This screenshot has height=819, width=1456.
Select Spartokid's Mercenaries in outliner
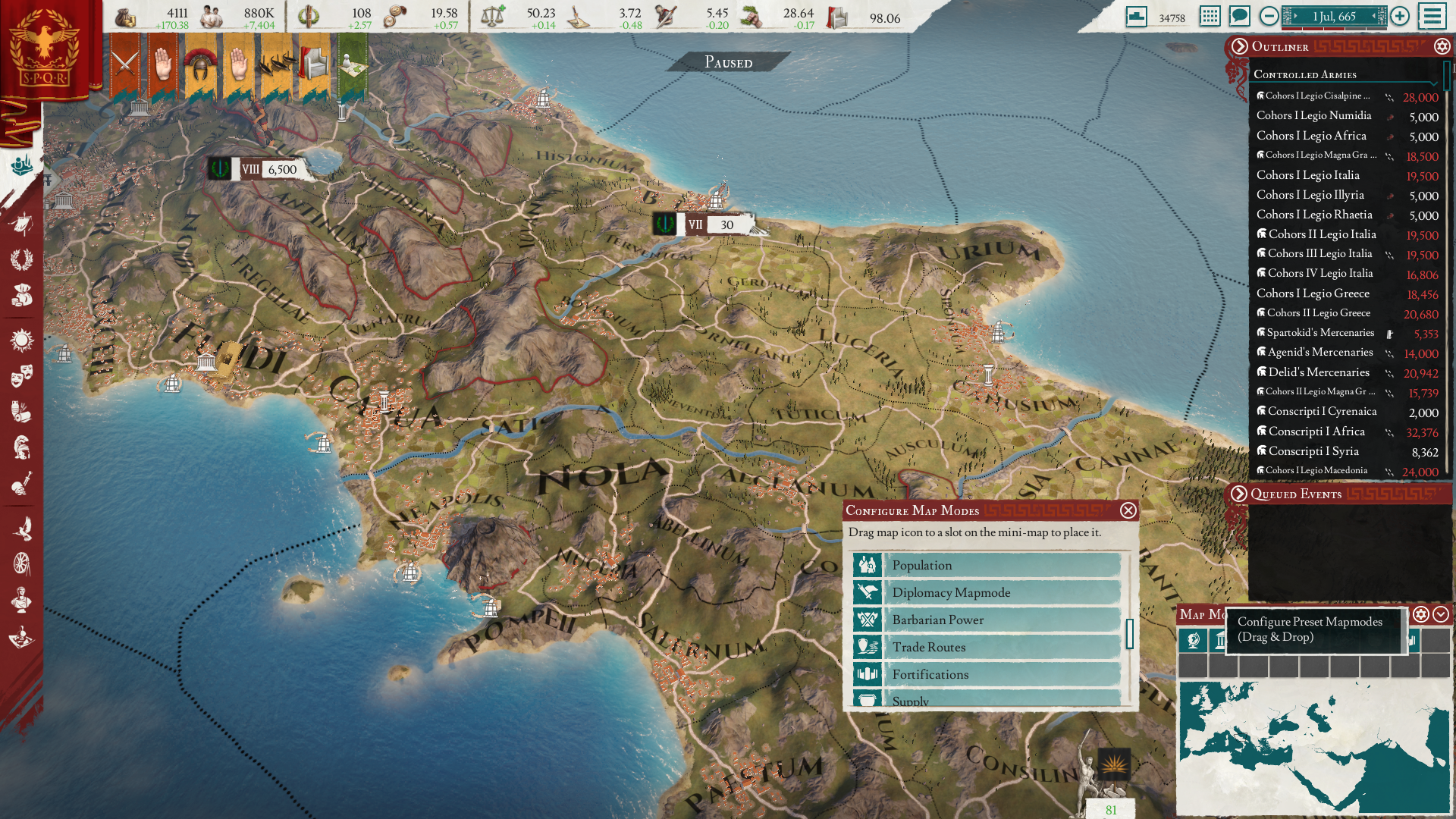1347,333
